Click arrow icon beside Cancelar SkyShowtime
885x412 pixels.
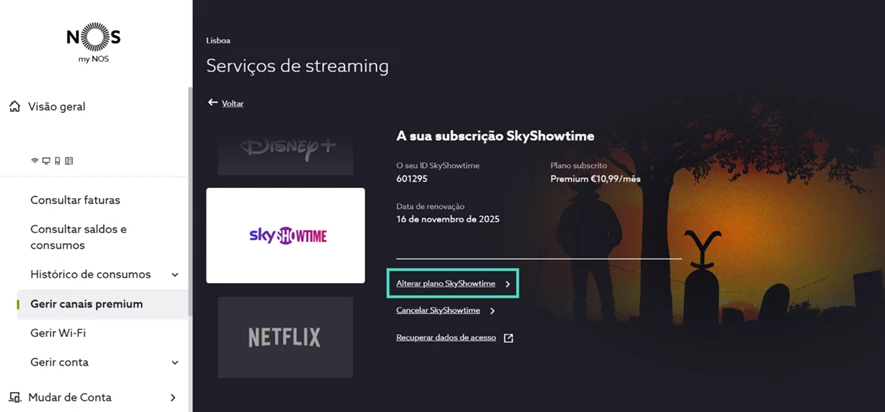tap(492, 311)
